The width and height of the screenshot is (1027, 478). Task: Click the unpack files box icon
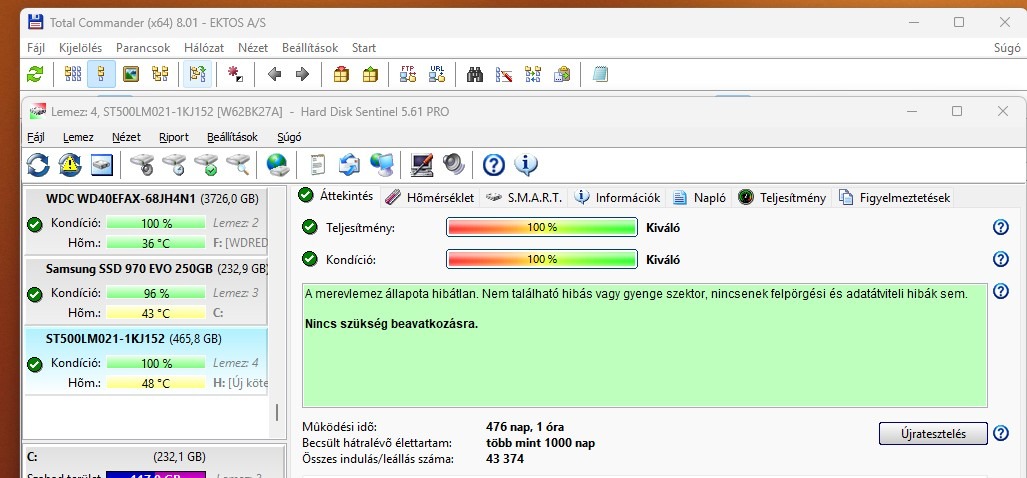(370, 75)
